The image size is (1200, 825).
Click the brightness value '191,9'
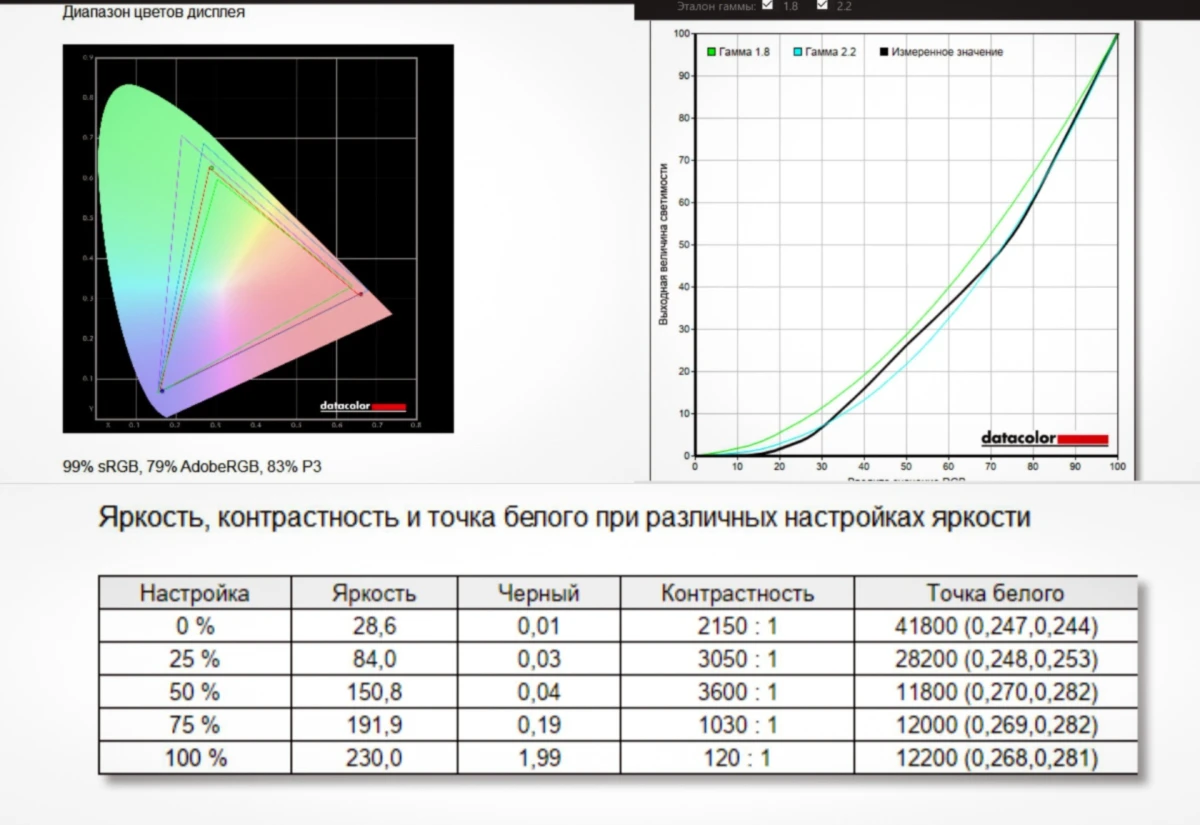pyautogui.click(x=374, y=724)
